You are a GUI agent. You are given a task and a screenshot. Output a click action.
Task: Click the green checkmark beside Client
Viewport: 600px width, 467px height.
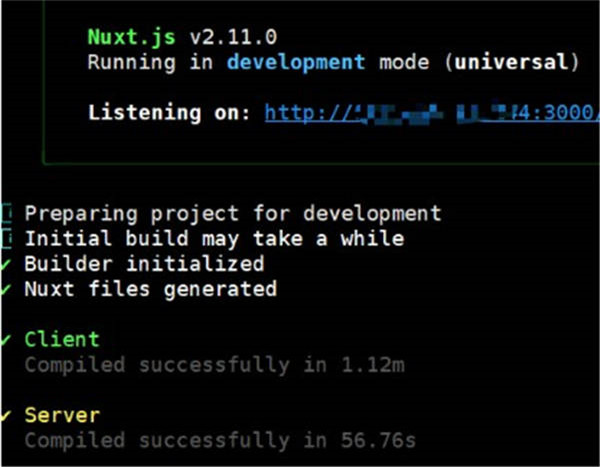tap(6, 339)
